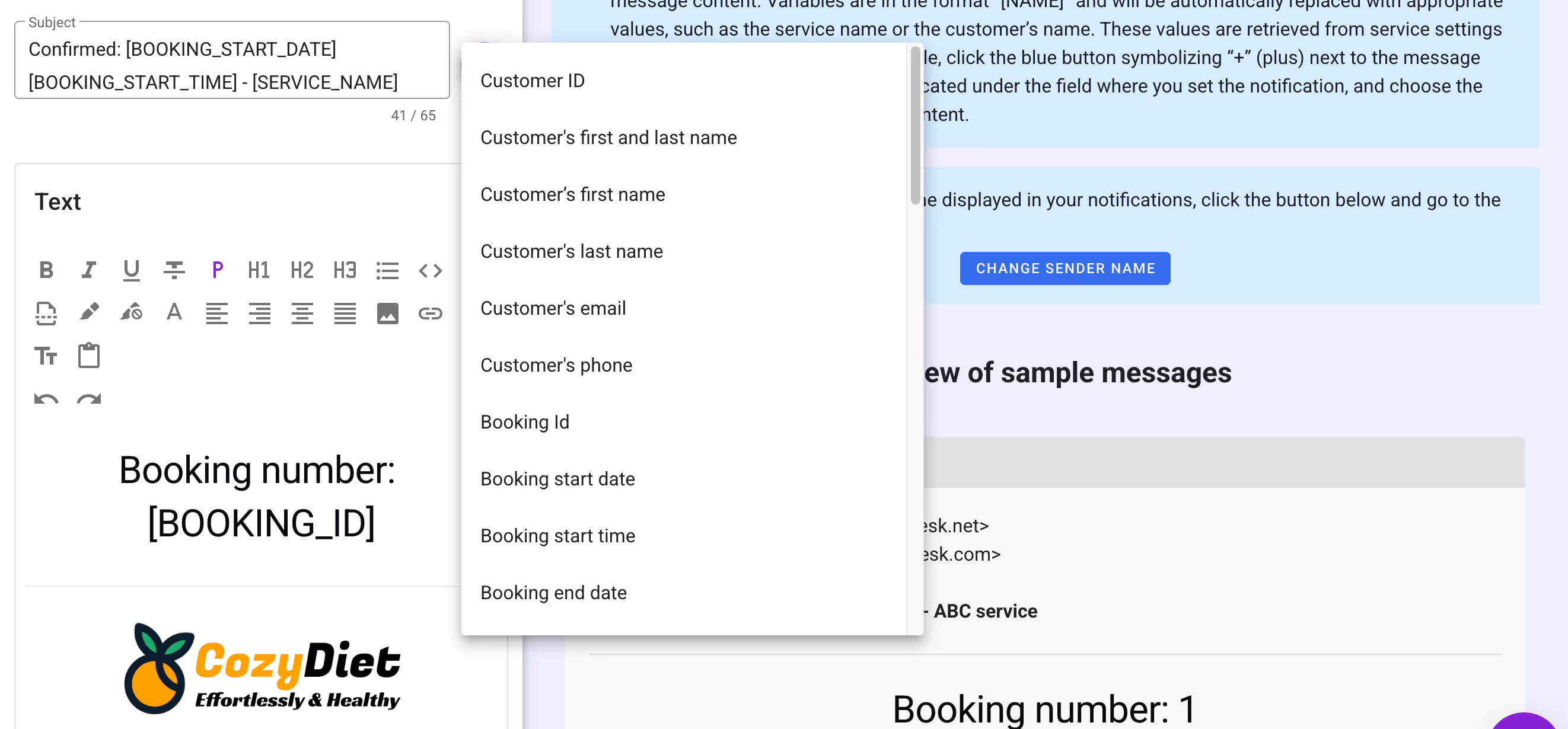Open the code view with the angle brackets icon
Image resolution: width=1568 pixels, height=729 pixels.
[431, 270]
